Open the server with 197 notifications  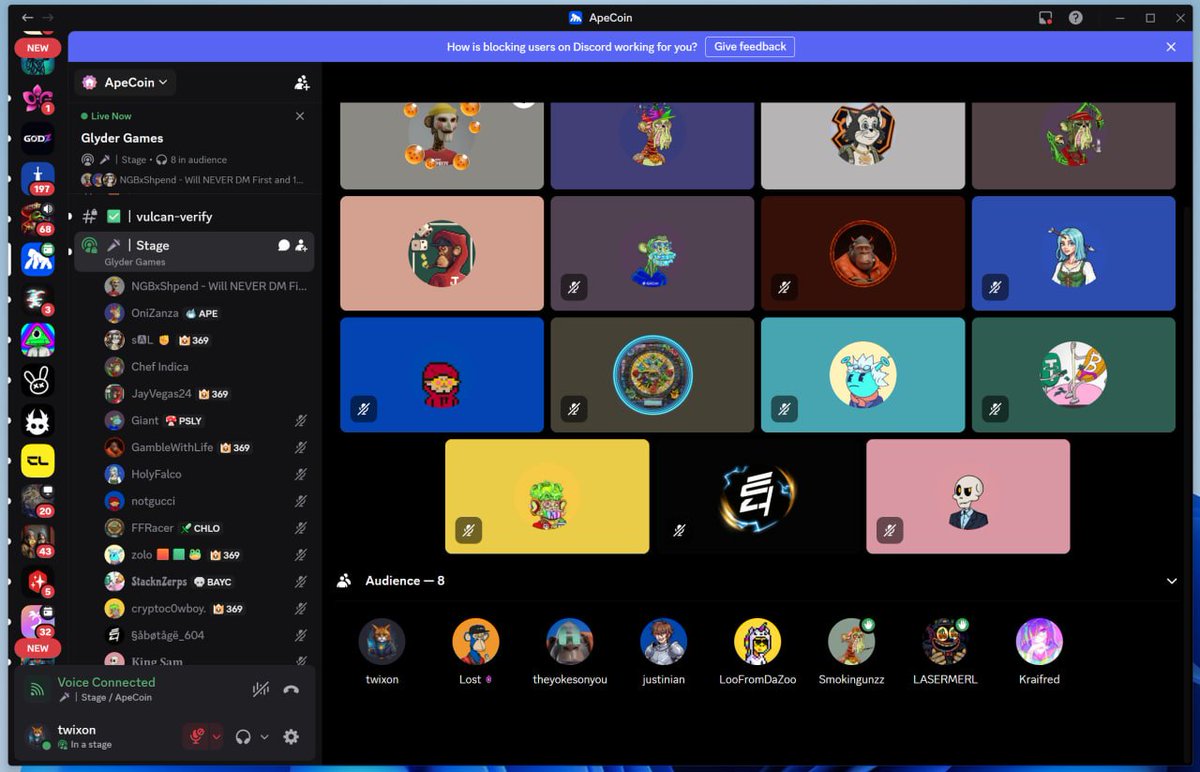coord(37,178)
